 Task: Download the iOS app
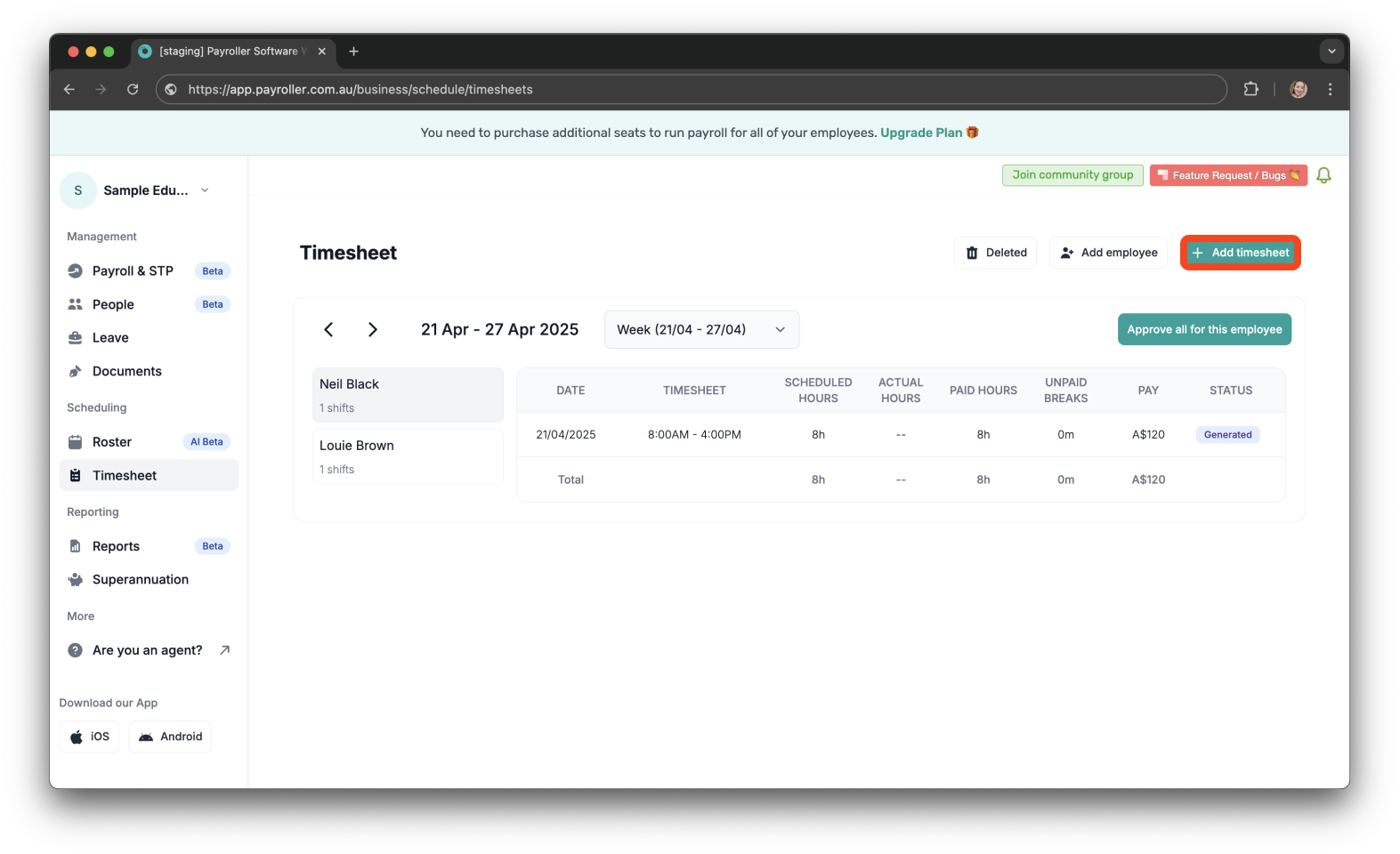[89, 737]
